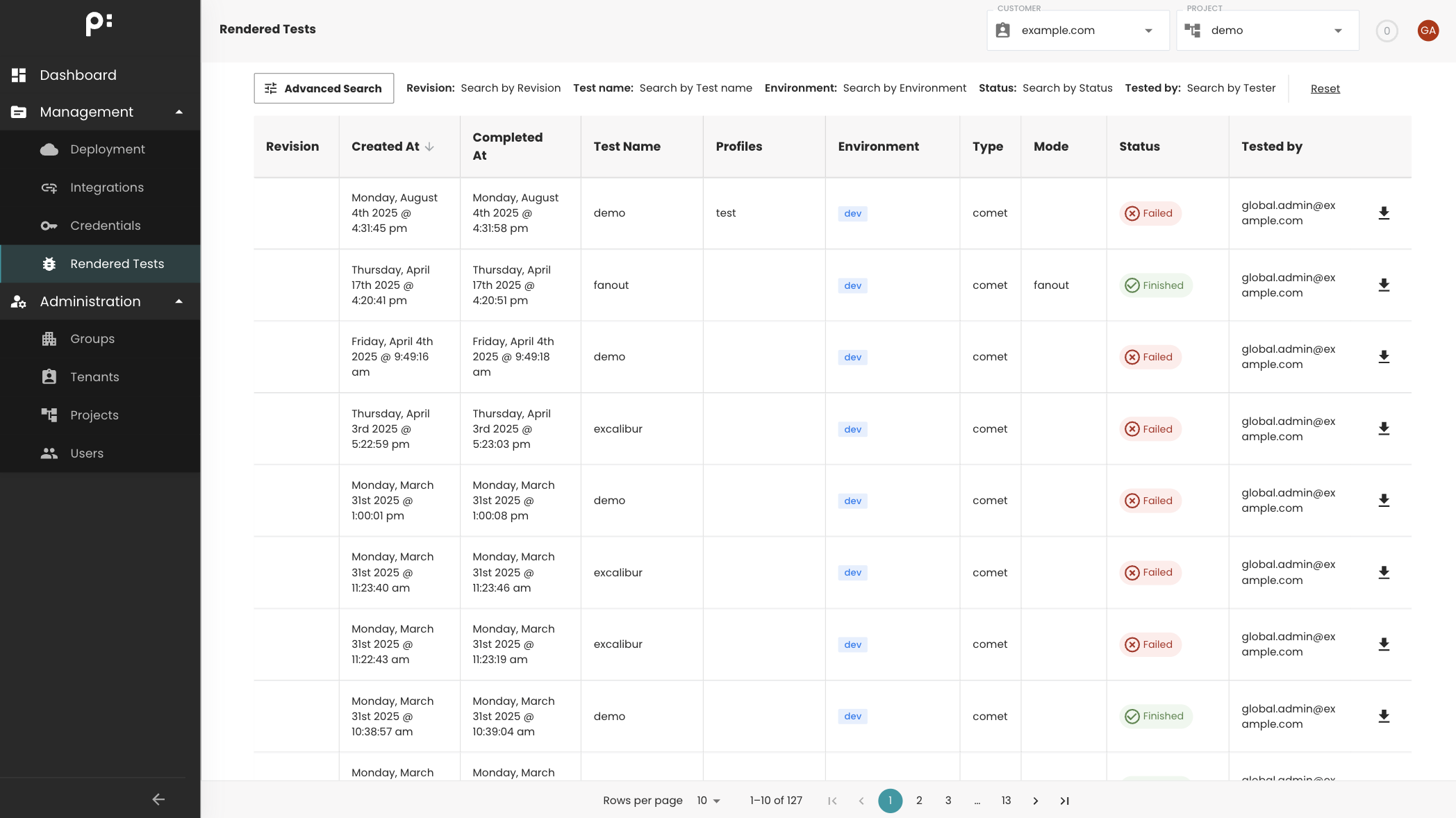Image resolution: width=1456 pixels, height=818 pixels.
Task: Collapse the Management section
Action: click(x=179, y=112)
